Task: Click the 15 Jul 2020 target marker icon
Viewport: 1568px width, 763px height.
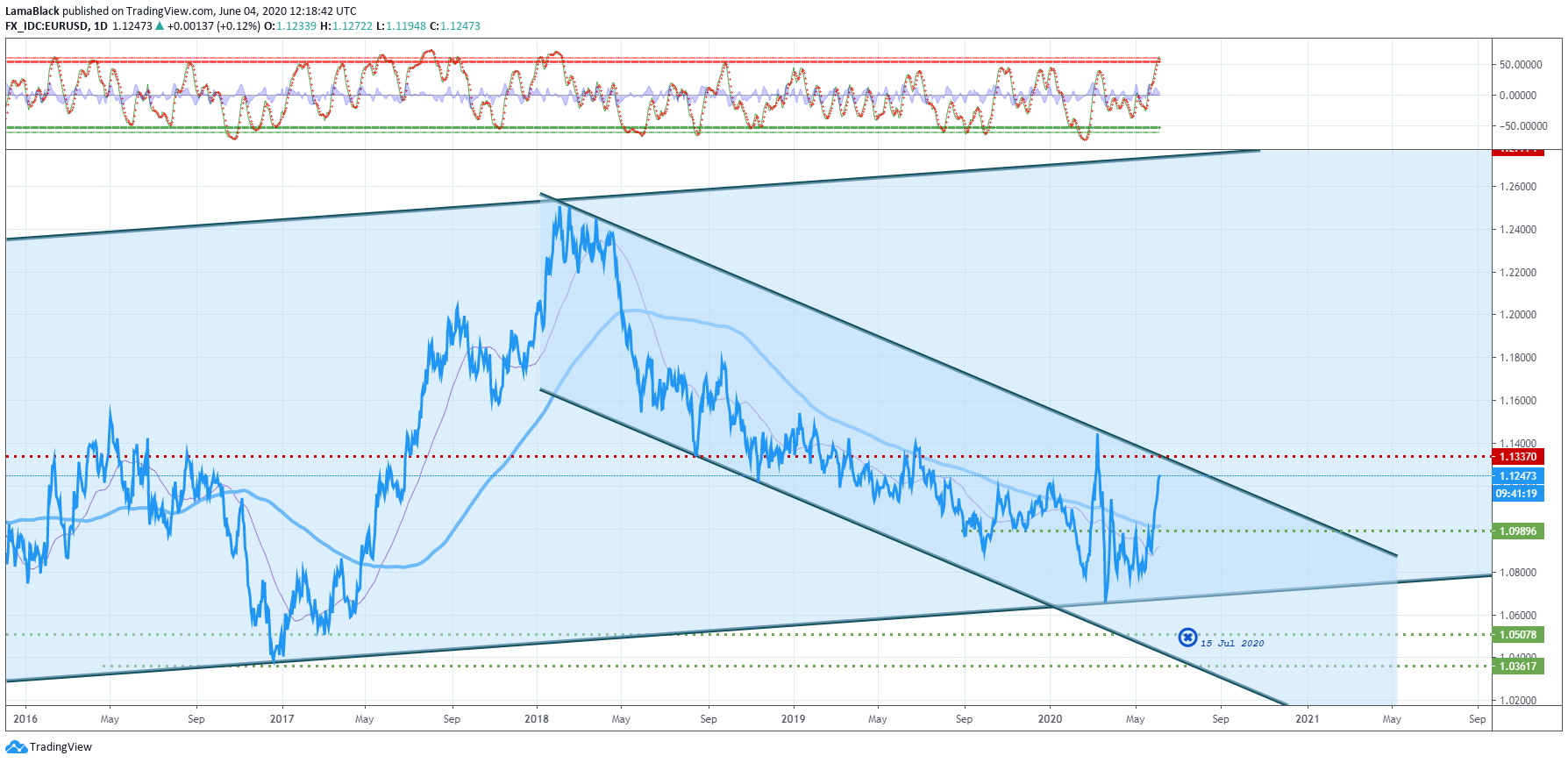Action: pyautogui.click(x=1187, y=638)
